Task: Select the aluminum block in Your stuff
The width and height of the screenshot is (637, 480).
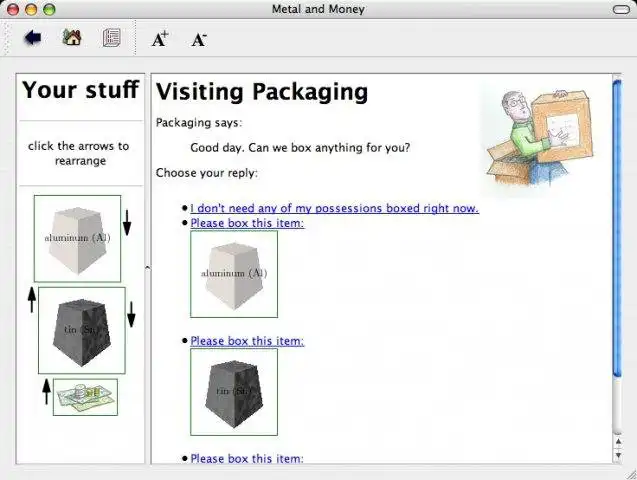Action: coord(78,239)
